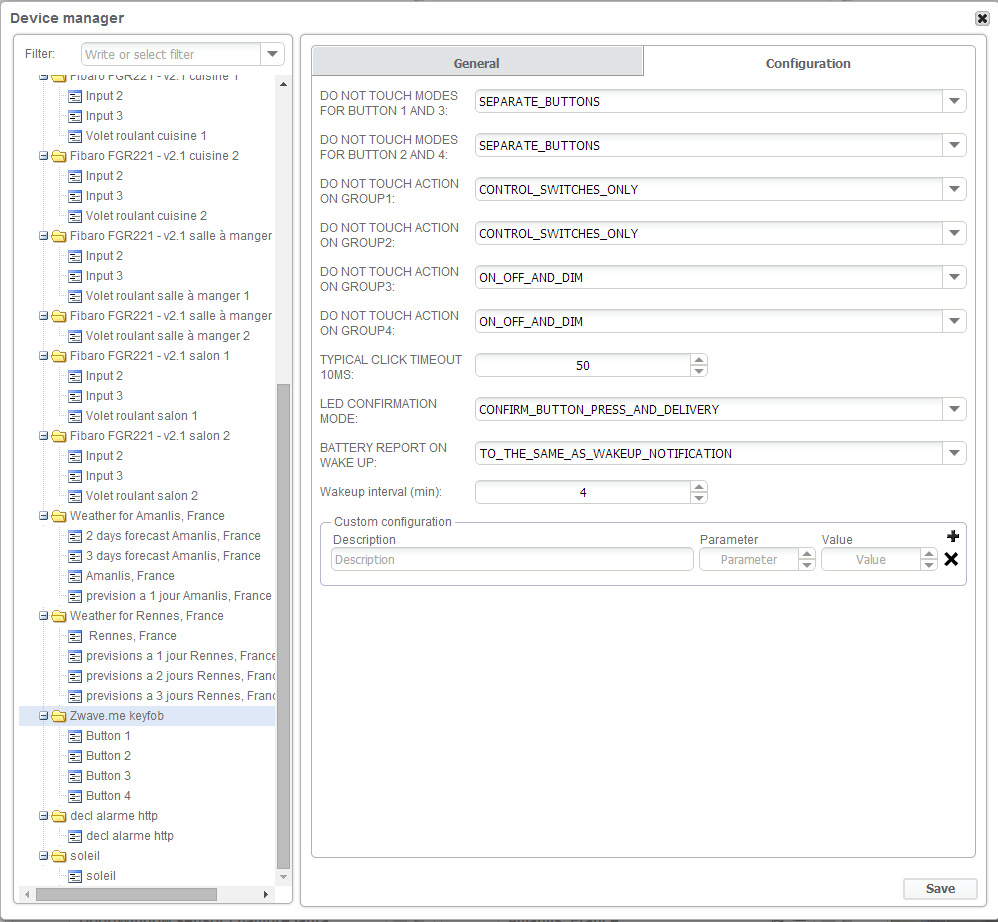
Task: Click device icon beside Volet roulant salle à manger 2
Action: click(75, 337)
